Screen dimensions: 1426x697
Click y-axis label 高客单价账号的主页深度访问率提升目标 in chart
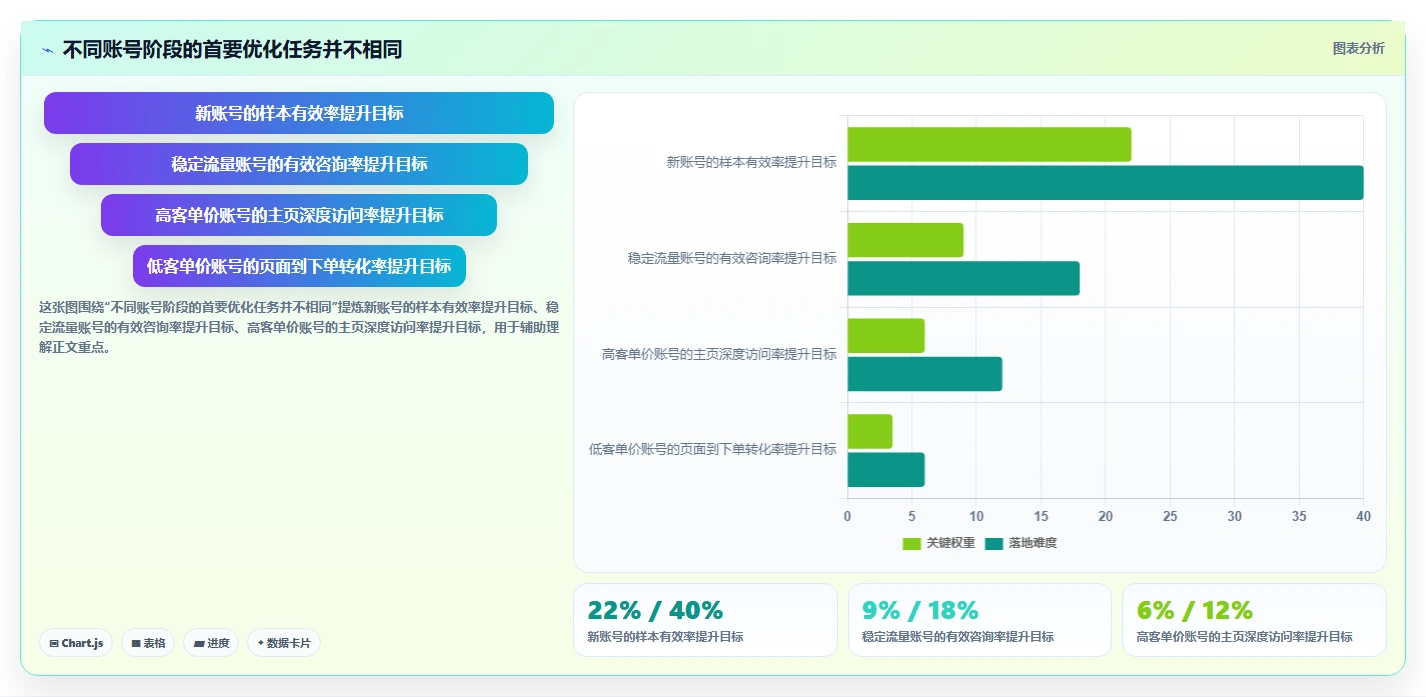pyautogui.click(x=719, y=354)
